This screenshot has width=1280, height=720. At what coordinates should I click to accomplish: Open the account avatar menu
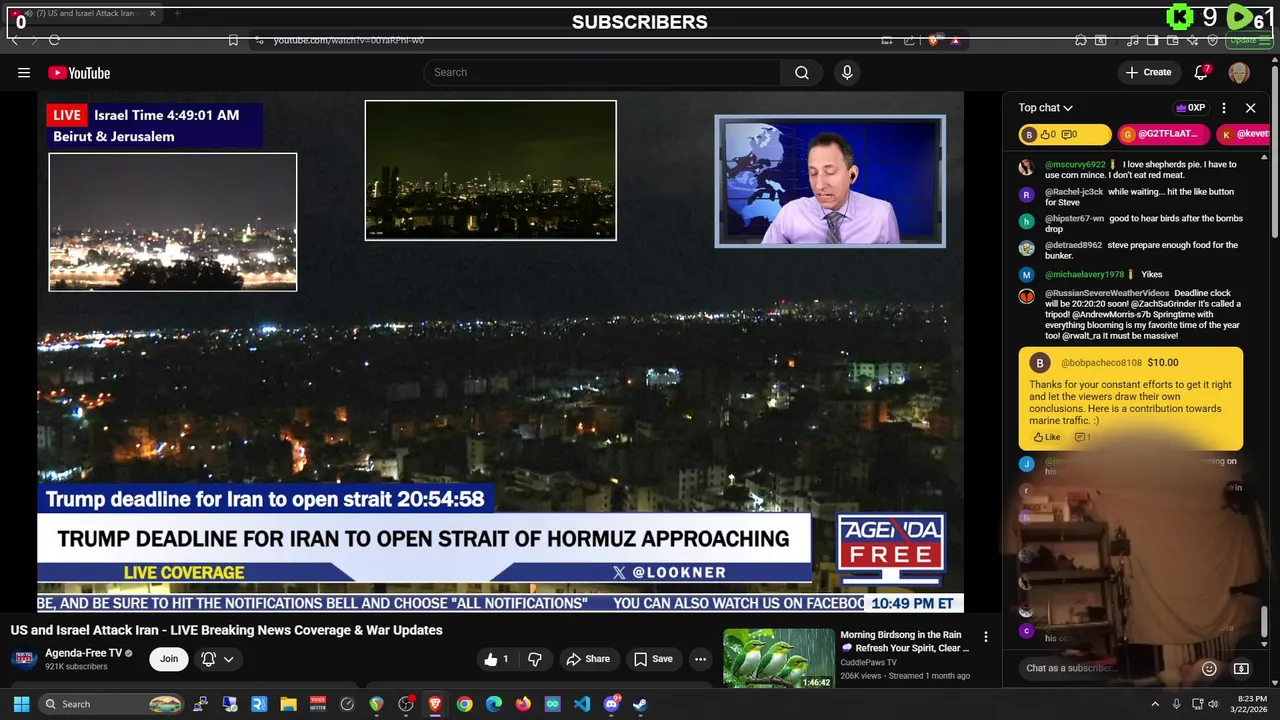pos(1239,72)
